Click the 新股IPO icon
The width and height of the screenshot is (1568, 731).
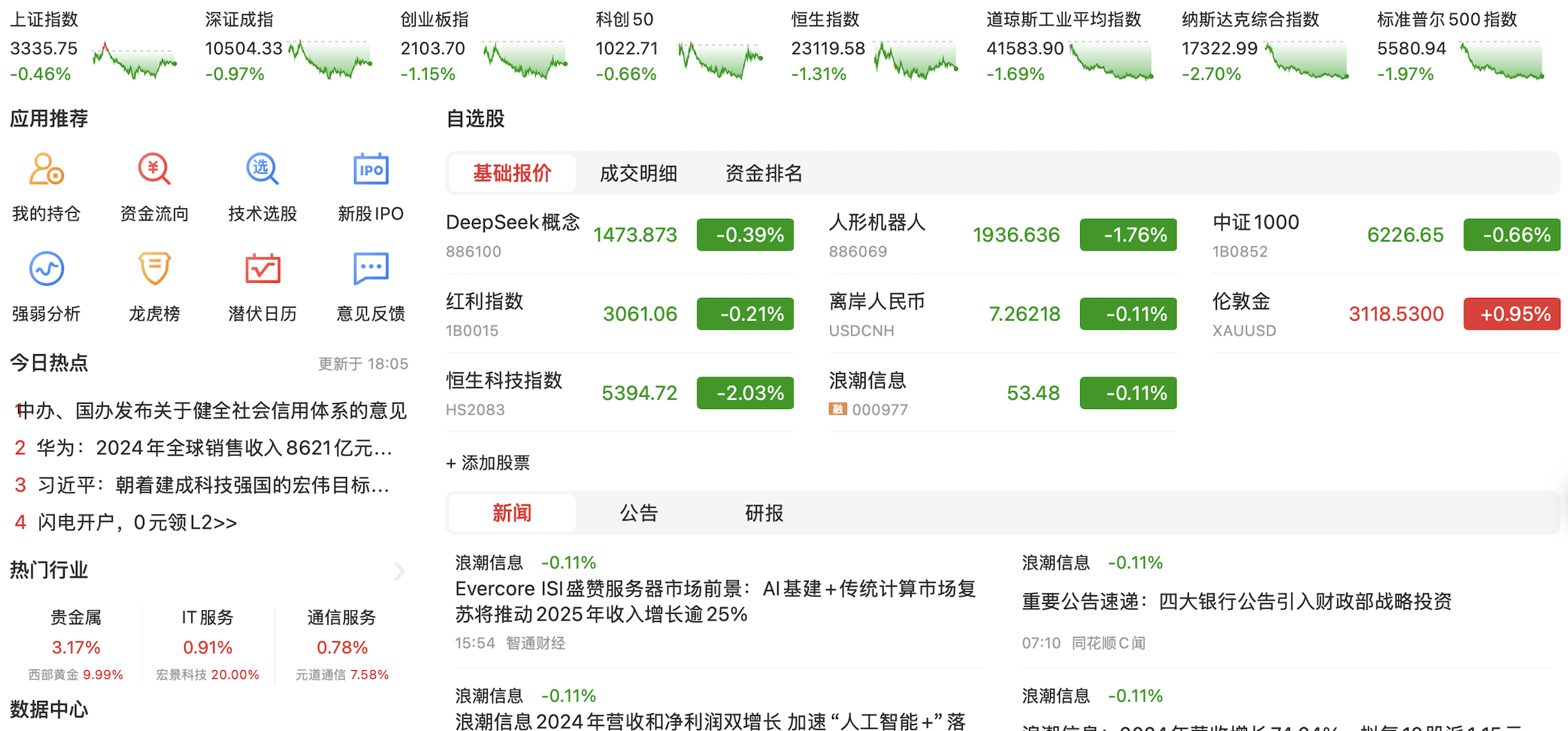tap(371, 170)
